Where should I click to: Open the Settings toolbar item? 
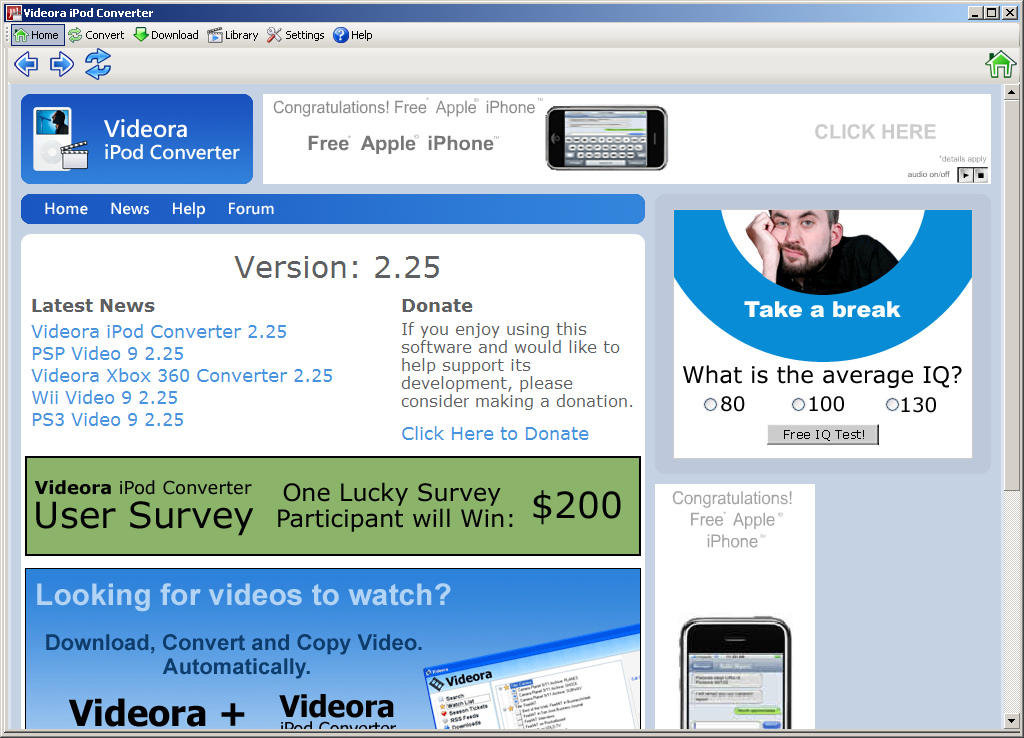(296, 35)
